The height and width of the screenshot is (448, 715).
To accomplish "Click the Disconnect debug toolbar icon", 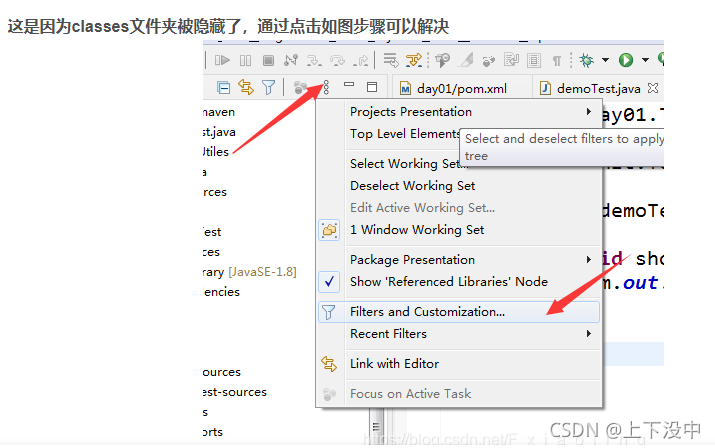I will tap(291, 60).
